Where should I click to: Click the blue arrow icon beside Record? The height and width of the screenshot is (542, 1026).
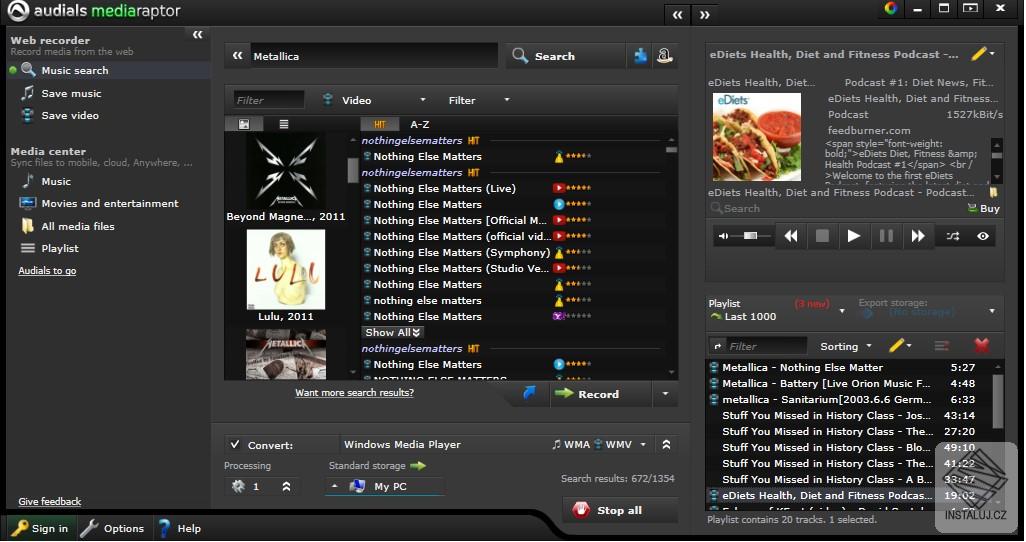tap(529, 394)
